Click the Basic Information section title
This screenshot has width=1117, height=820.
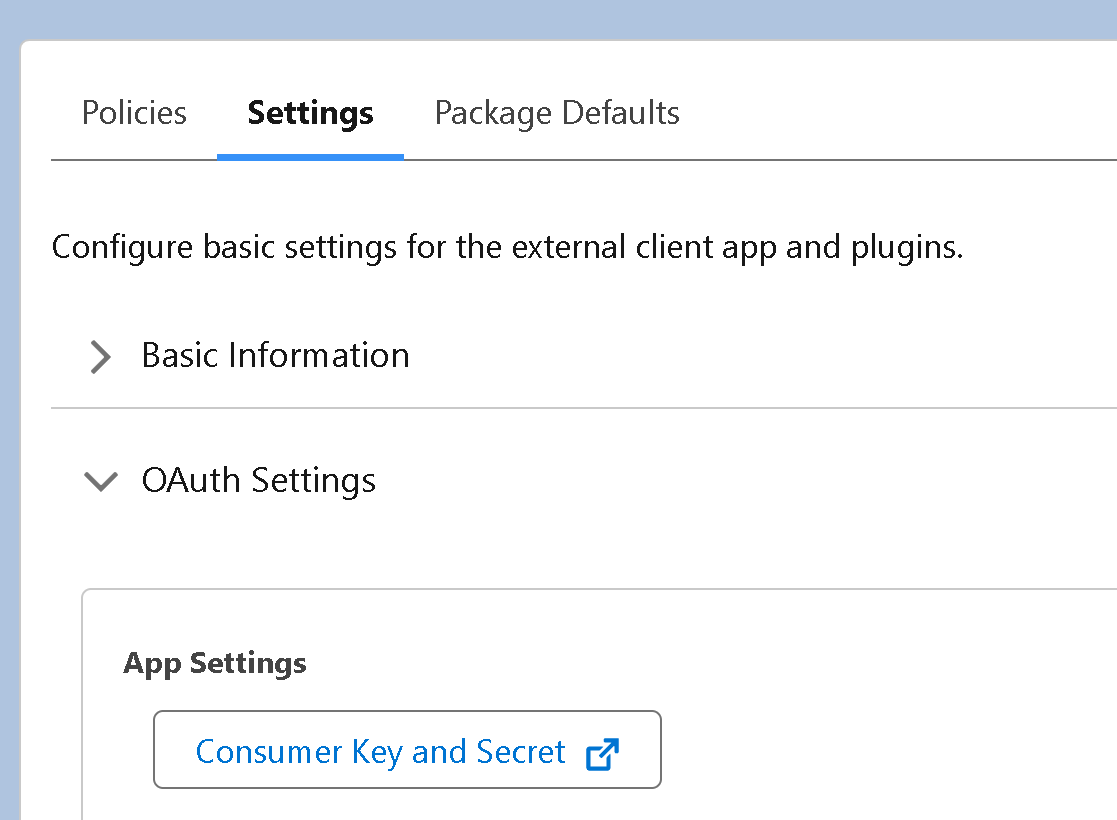pos(276,356)
